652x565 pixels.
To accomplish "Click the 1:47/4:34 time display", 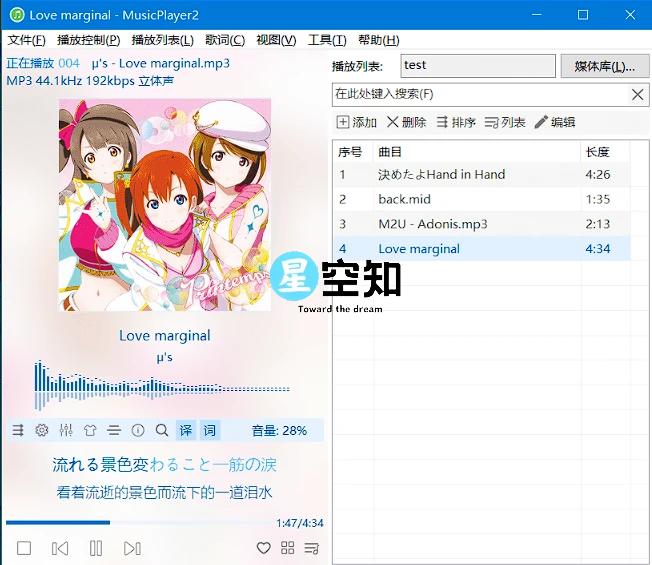I will [300, 523].
